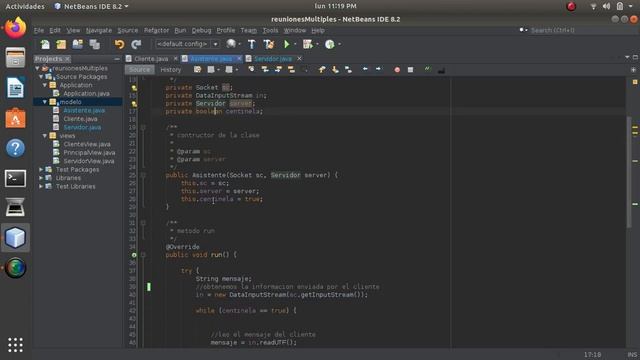Image resolution: width=640 pixels, height=360 pixels.
Task: Collapse the reunionesMultiples project node
Action: point(37,68)
